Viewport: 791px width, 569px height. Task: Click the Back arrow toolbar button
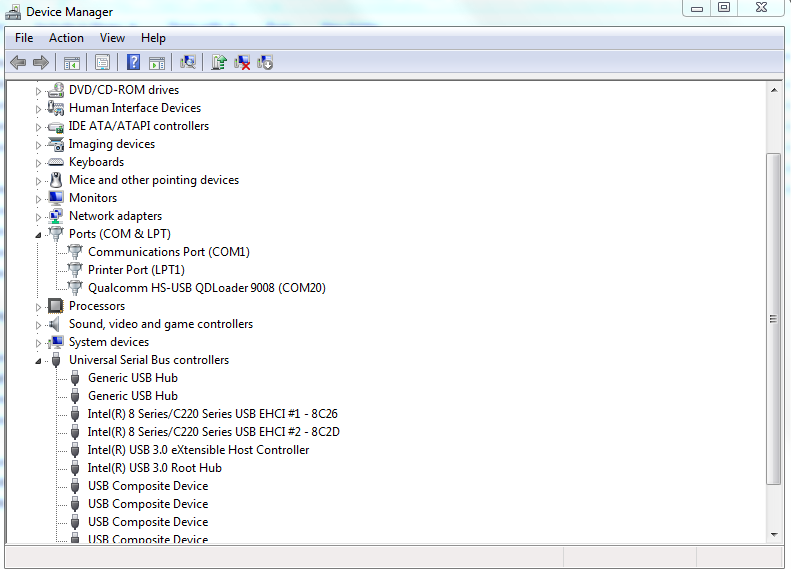[17, 62]
